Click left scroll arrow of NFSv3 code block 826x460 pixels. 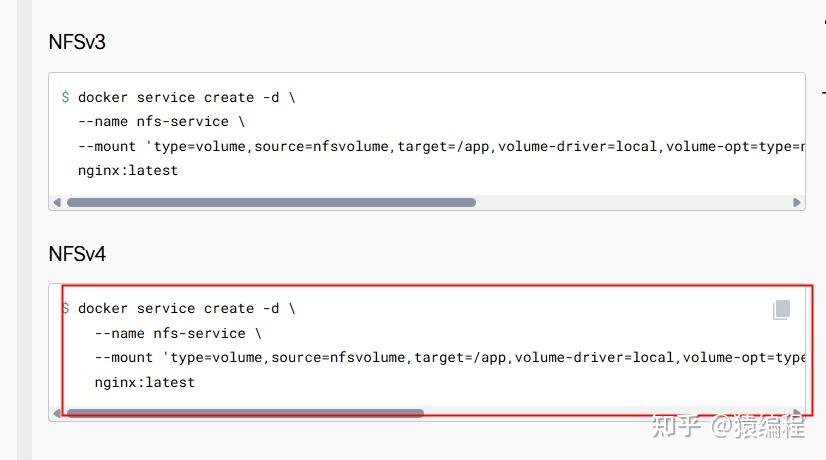57,202
